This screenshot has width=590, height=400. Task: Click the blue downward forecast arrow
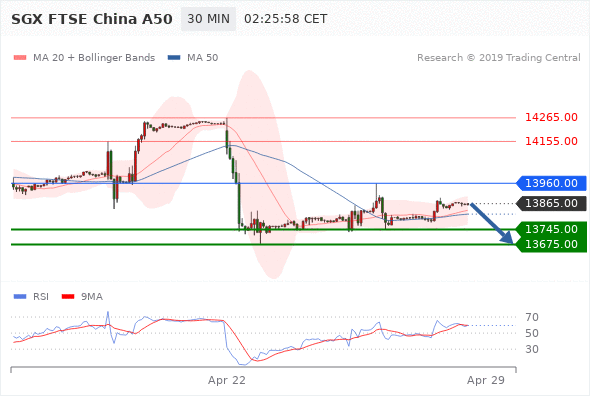pos(492,224)
